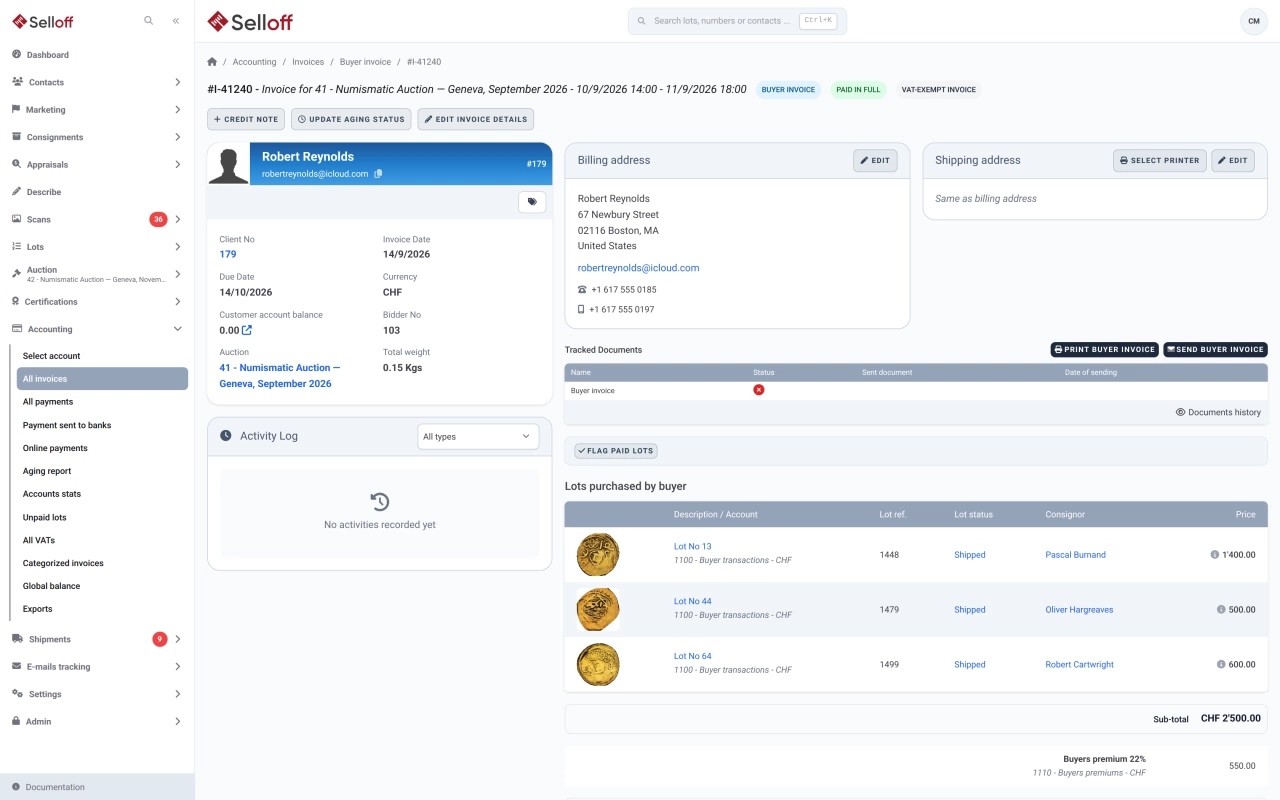Image resolution: width=1280 pixels, height=800 pixels.
Task: Click the Credit Note button
Action: coord(246,119)
